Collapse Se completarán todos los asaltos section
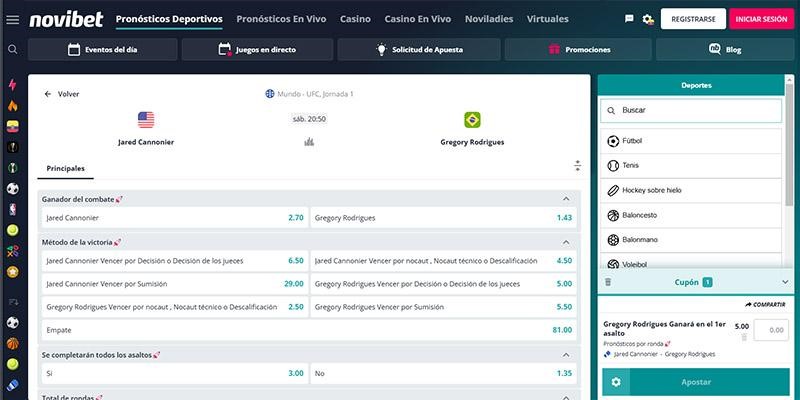The width and height of the screenshot is (800, 400). coord(566,355)
